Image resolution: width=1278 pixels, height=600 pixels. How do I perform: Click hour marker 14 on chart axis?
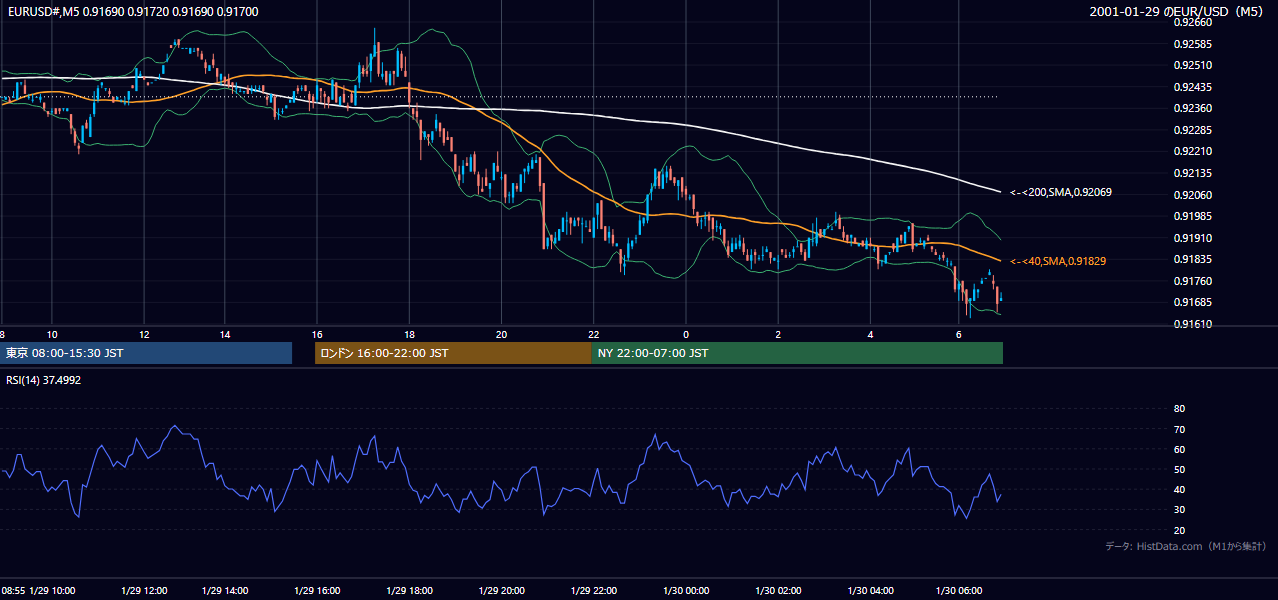[x=225, y=334]
